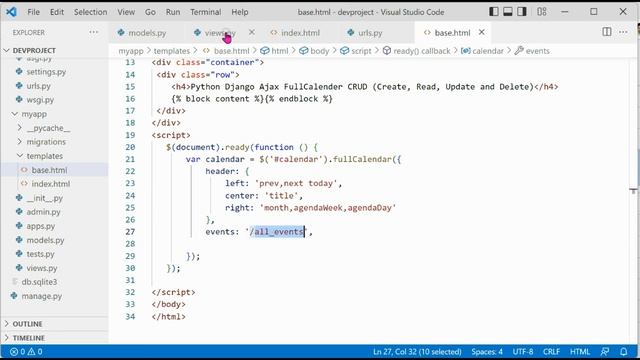Expand the migrations folder

(46, 142)
